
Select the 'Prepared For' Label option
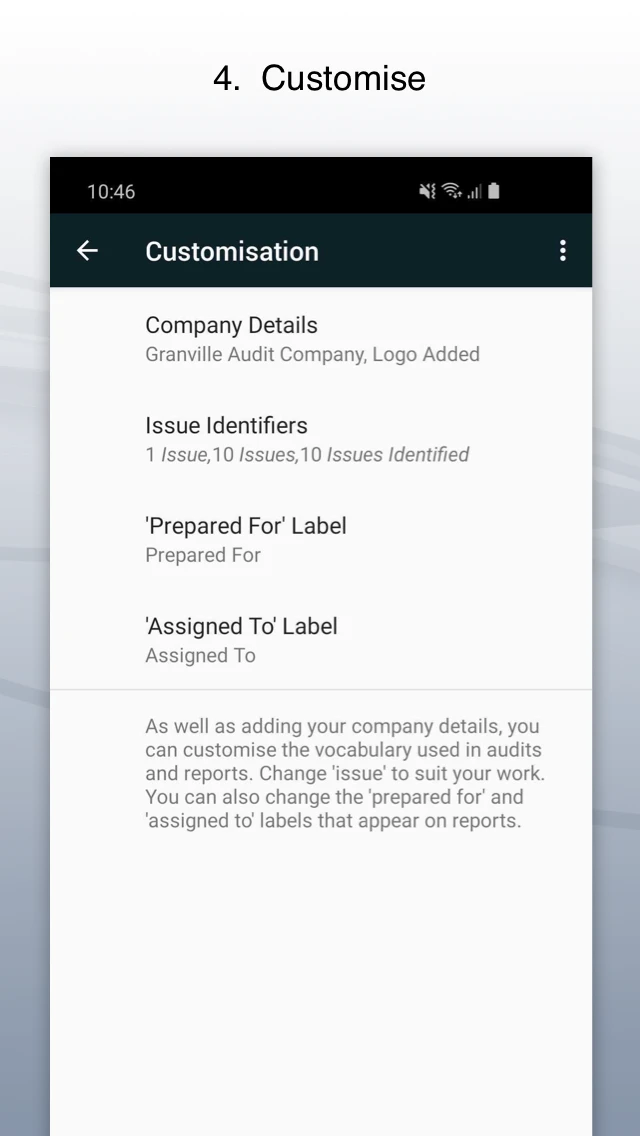246,525
